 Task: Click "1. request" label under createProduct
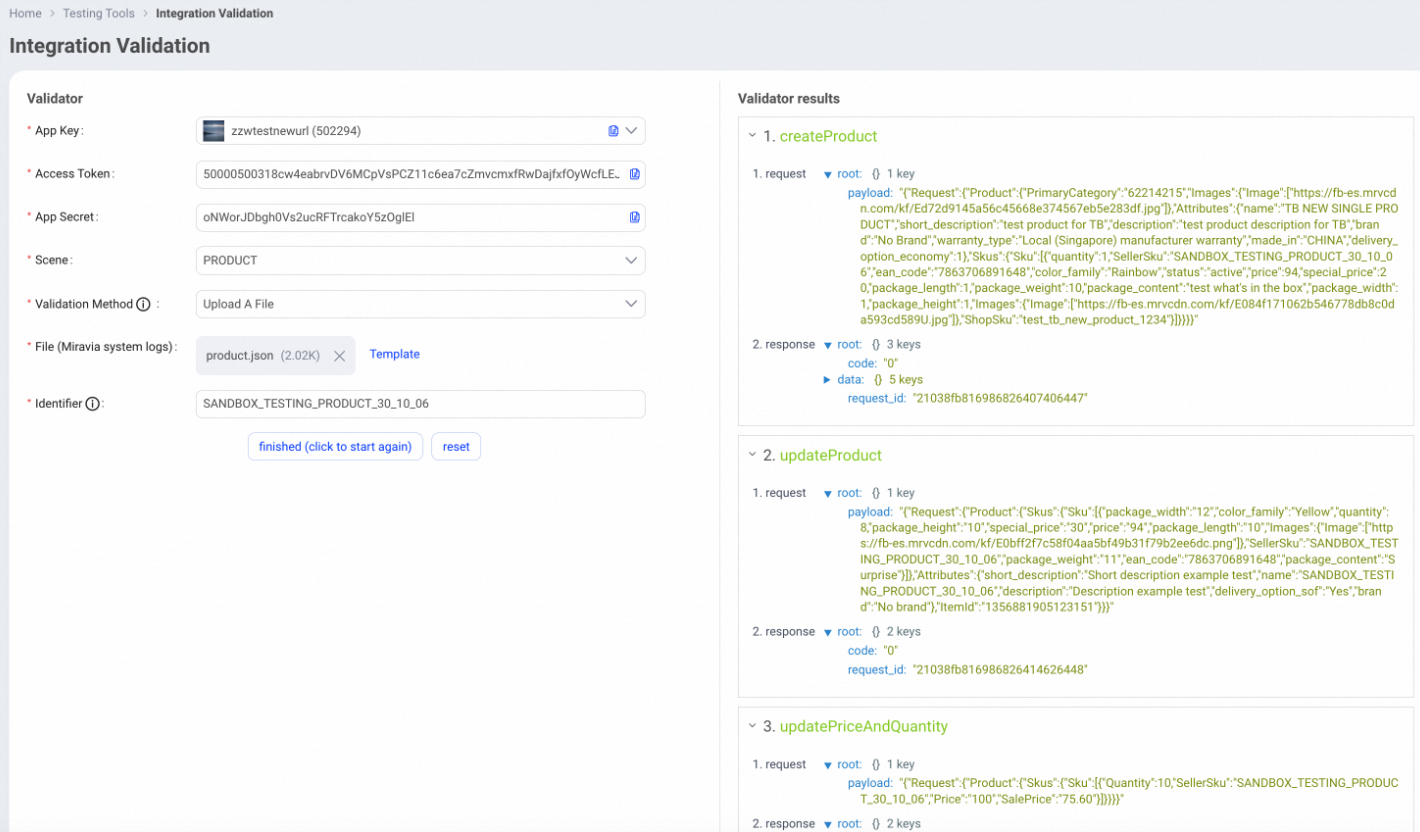(779, 174)
